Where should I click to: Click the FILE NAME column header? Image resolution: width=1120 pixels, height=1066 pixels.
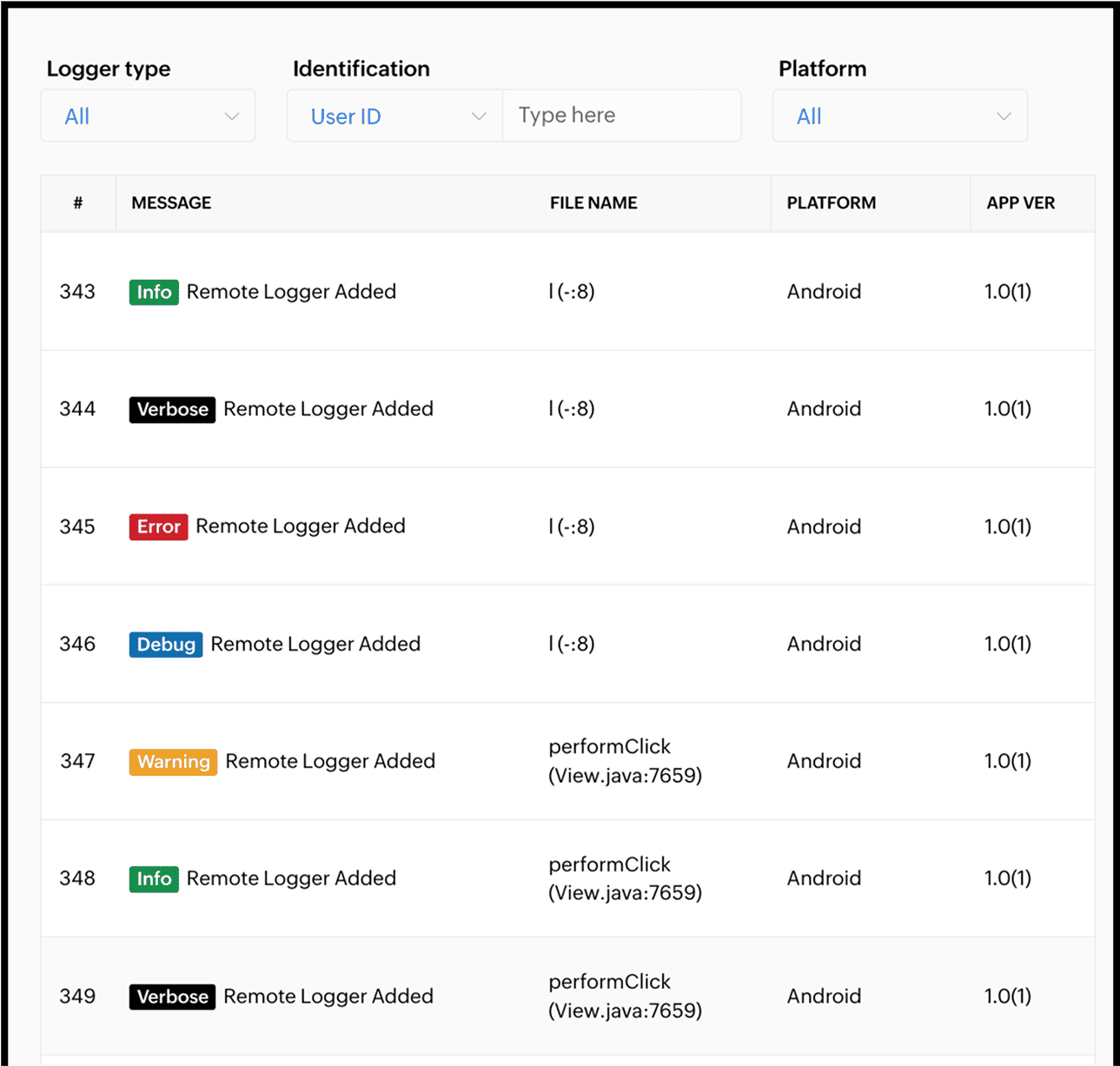(593, 203)
